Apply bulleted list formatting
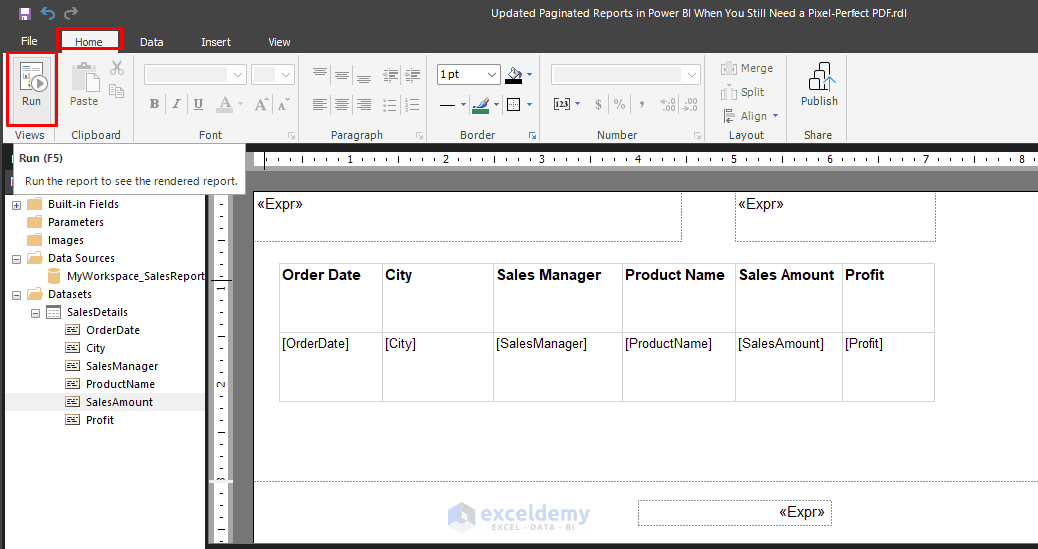This screenshot has width=1038, height=549. 391,104
